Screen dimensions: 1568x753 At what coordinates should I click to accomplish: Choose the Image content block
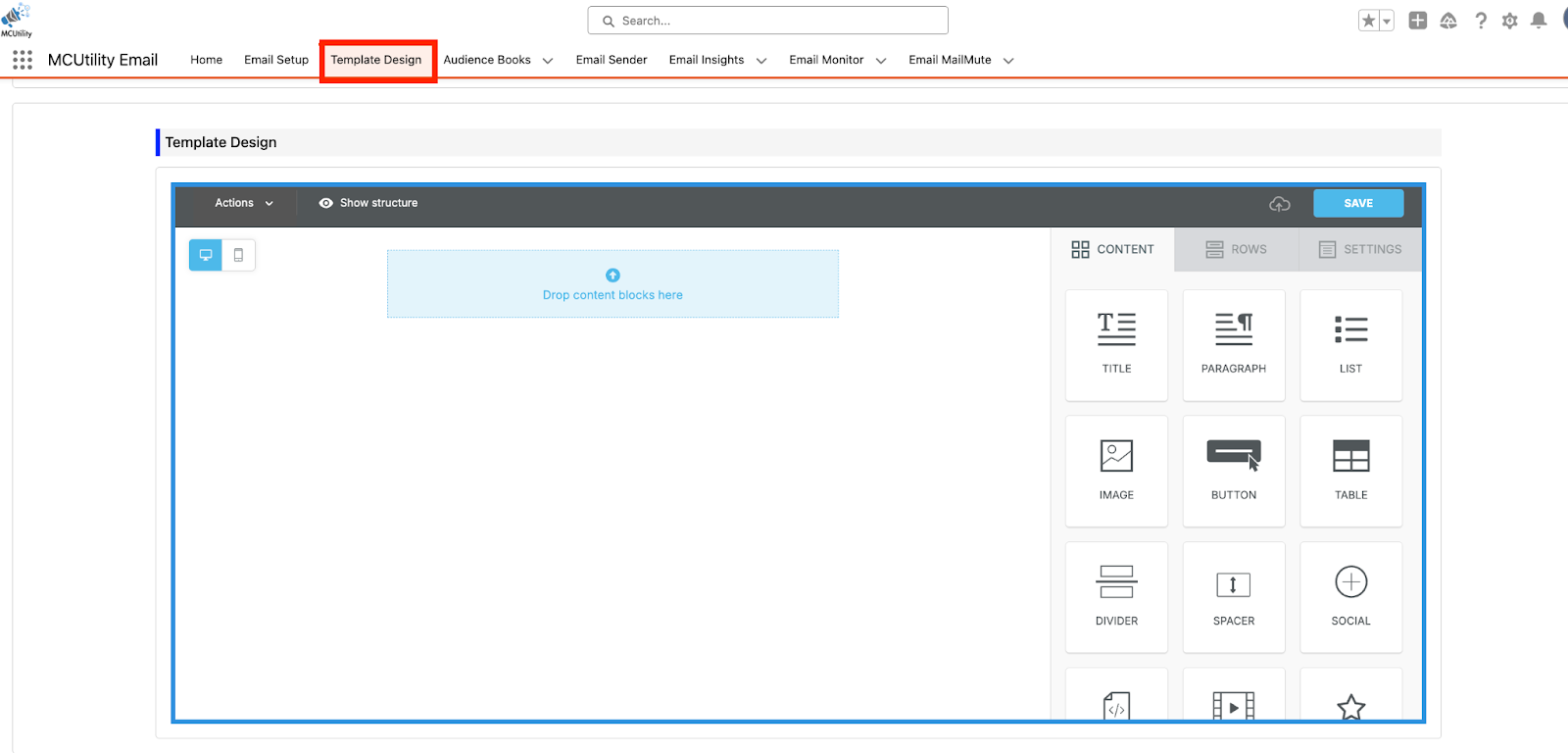[1116, 471]
